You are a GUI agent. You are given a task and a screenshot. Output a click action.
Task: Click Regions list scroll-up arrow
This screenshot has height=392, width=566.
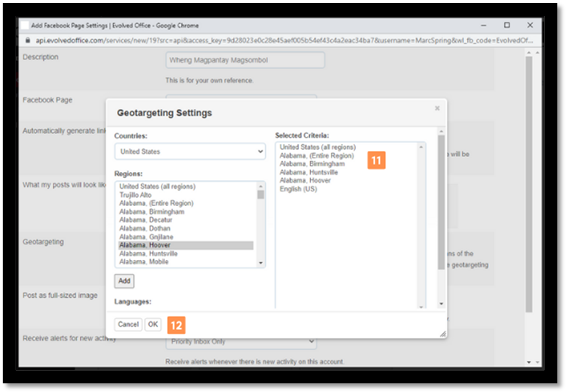(260, 186)
